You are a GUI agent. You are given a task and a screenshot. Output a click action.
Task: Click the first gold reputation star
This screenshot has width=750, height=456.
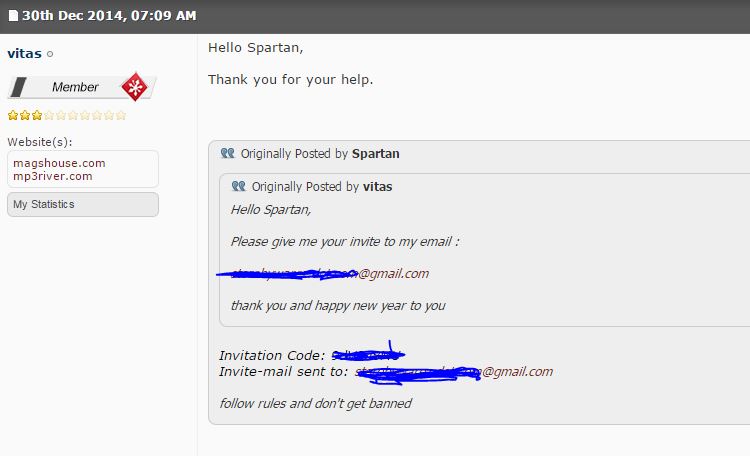(x=12, y=115)
